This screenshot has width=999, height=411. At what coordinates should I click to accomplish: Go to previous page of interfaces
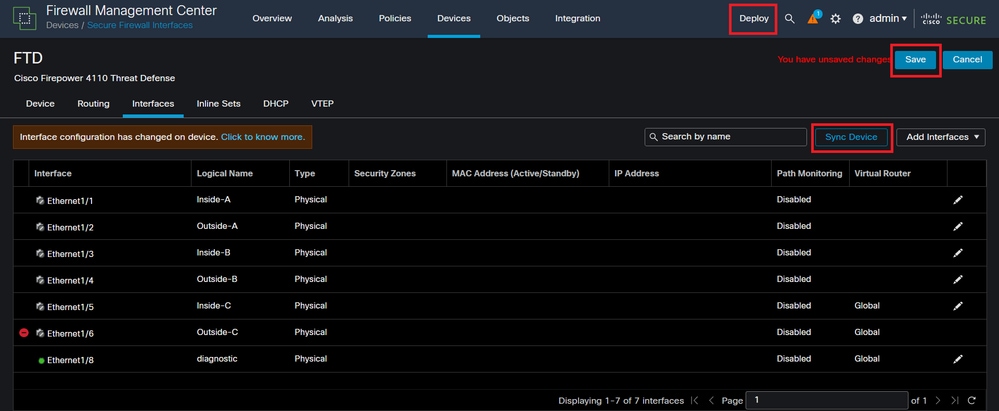point(711,401)
